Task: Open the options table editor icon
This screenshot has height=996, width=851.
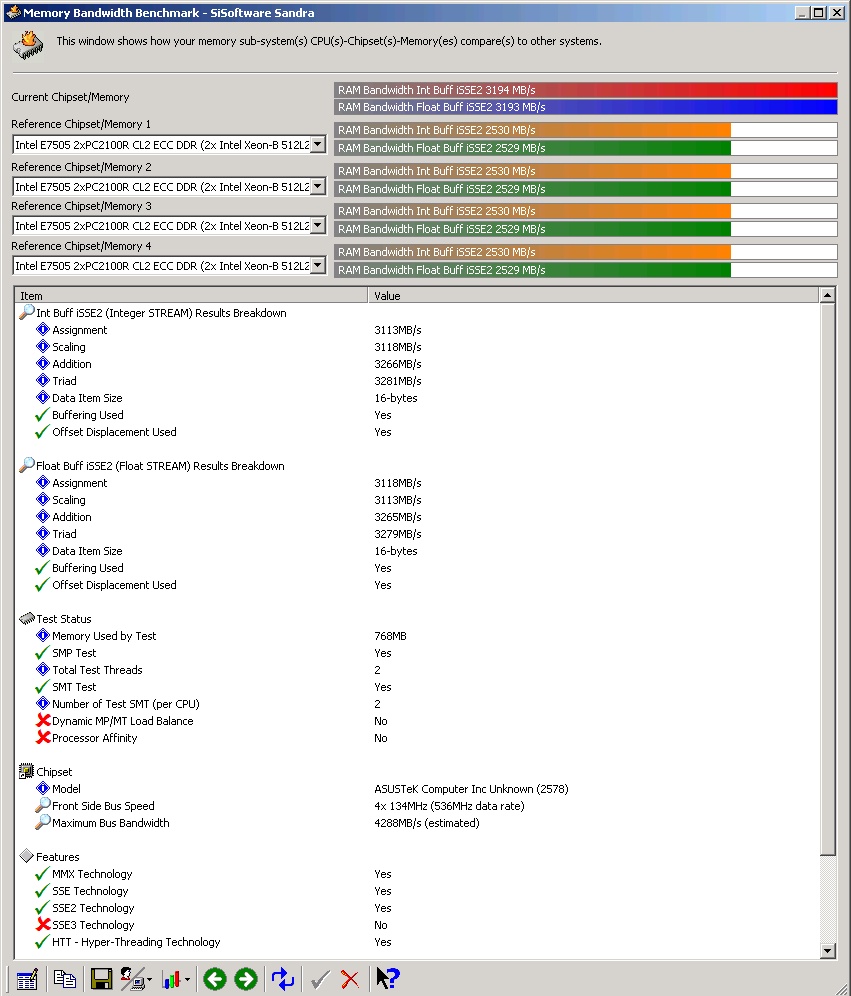Action: 27,979
